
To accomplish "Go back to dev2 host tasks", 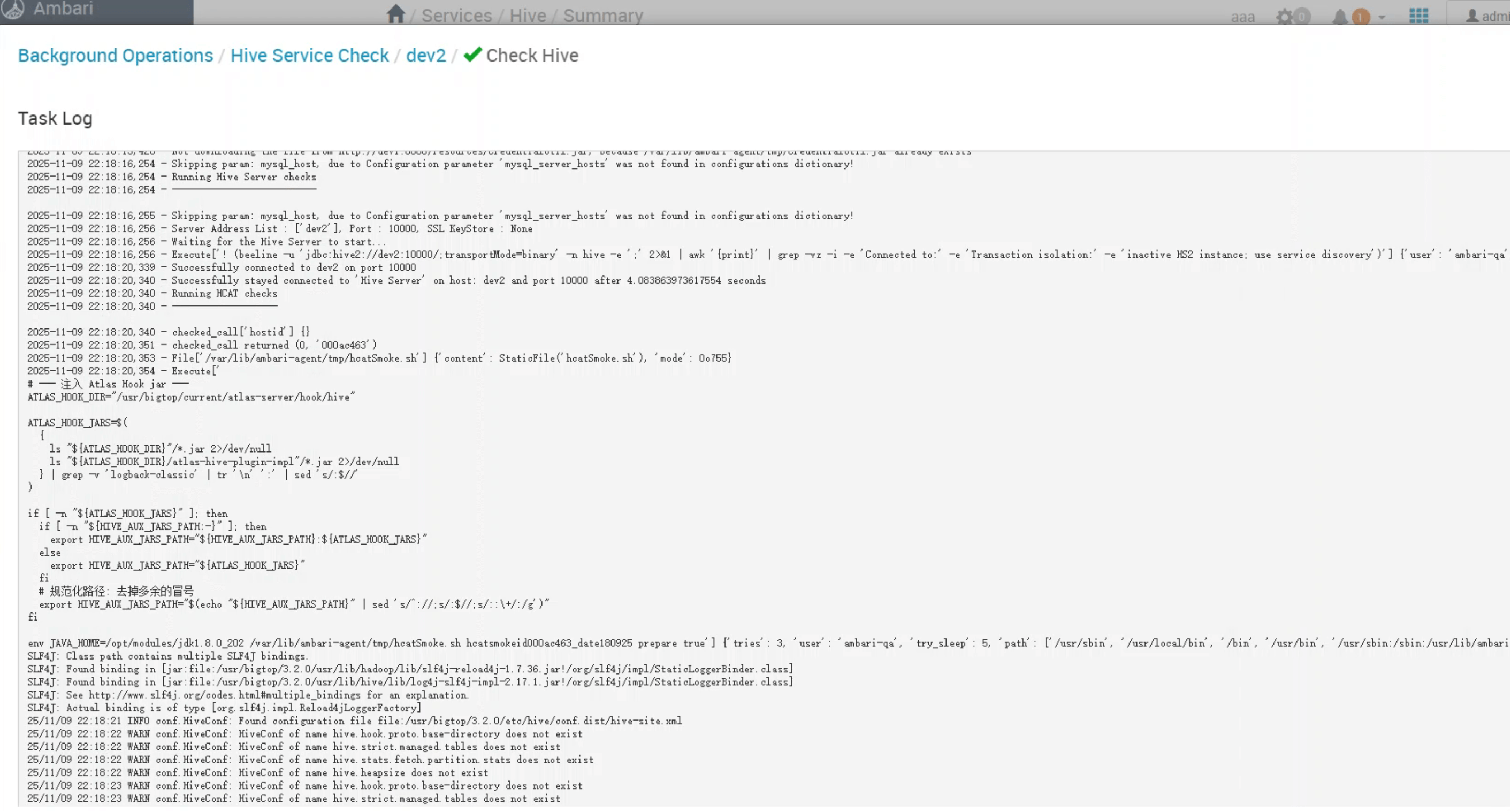I will [426, 55].
